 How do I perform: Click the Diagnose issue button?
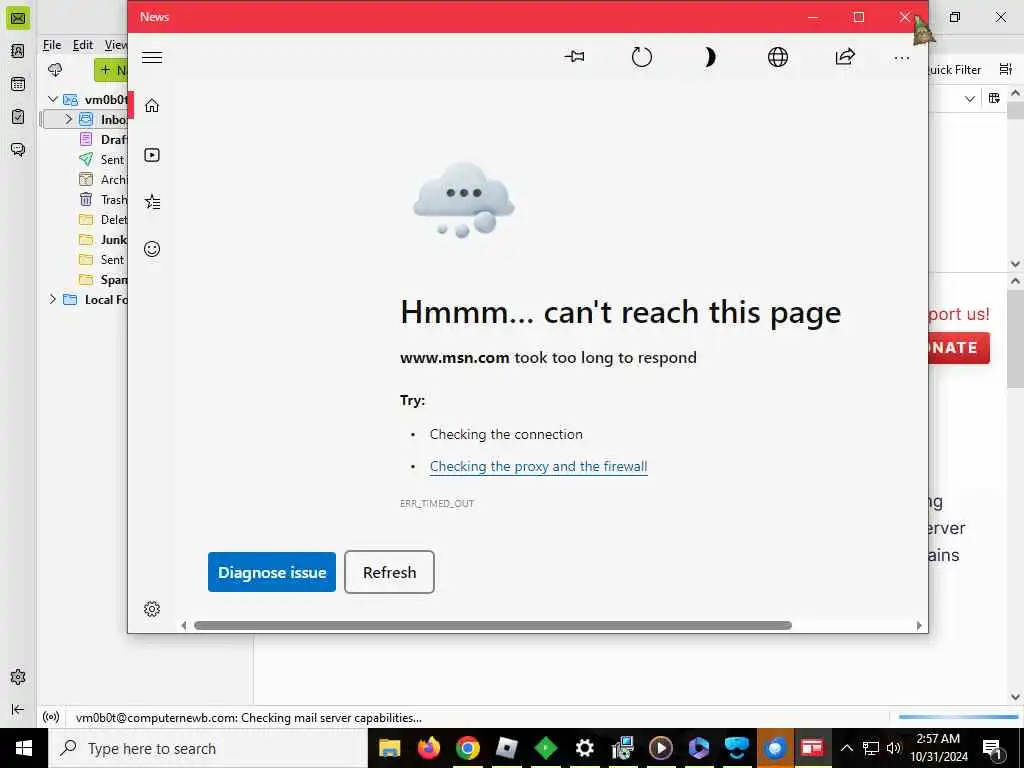click(272, 572)
